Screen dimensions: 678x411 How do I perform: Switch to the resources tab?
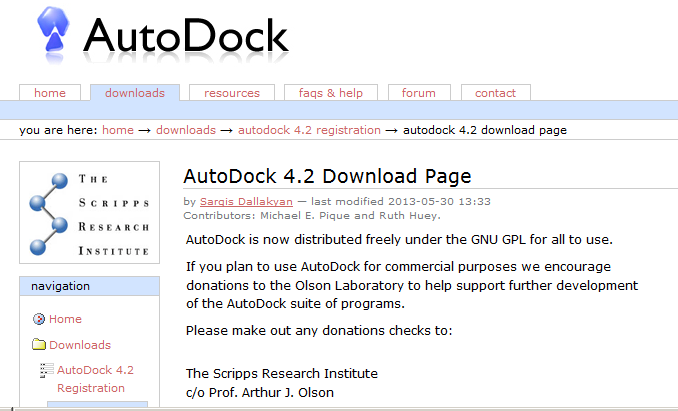[232, 93]
